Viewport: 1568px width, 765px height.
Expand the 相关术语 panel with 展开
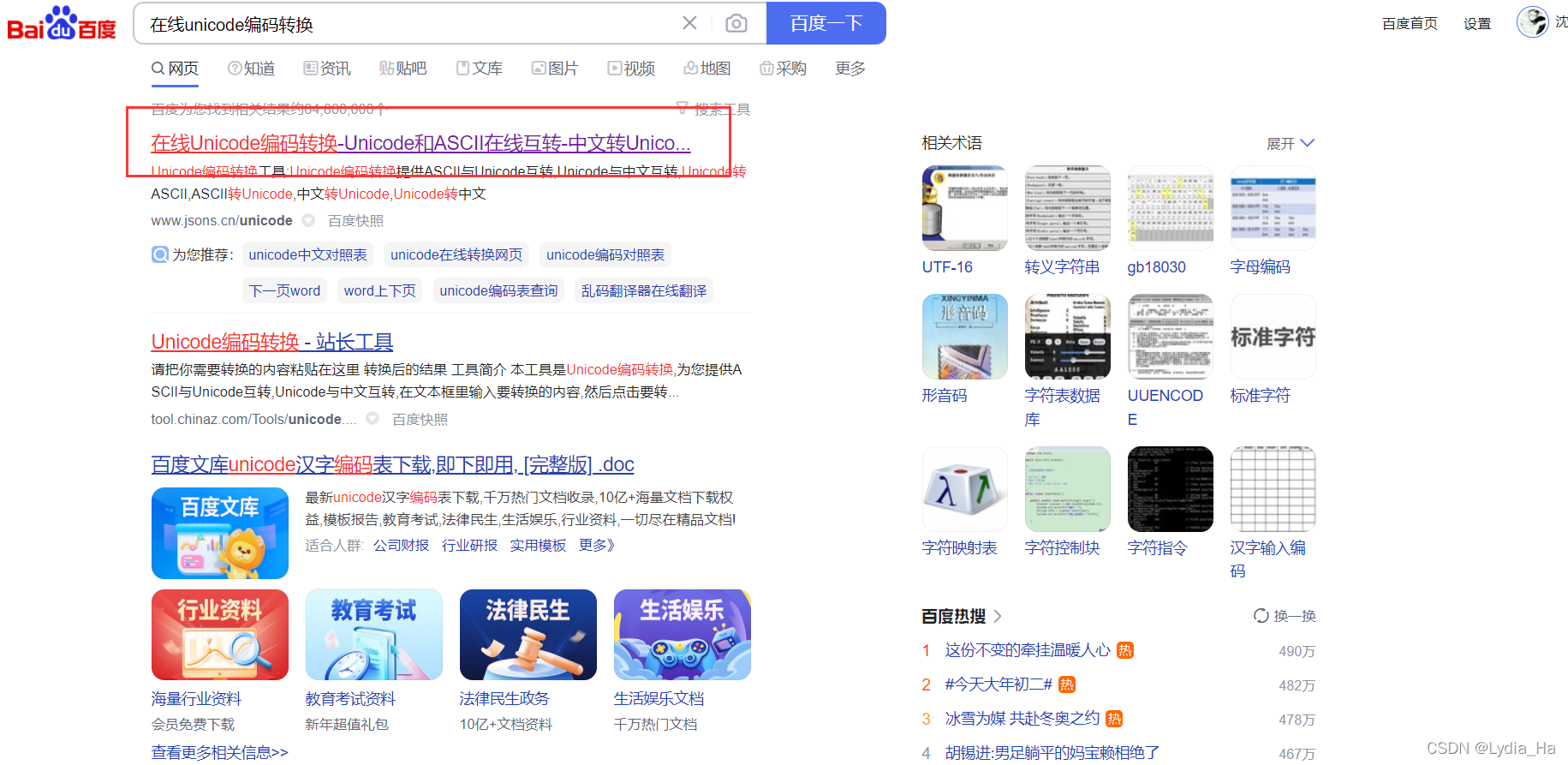point(1291,143)
